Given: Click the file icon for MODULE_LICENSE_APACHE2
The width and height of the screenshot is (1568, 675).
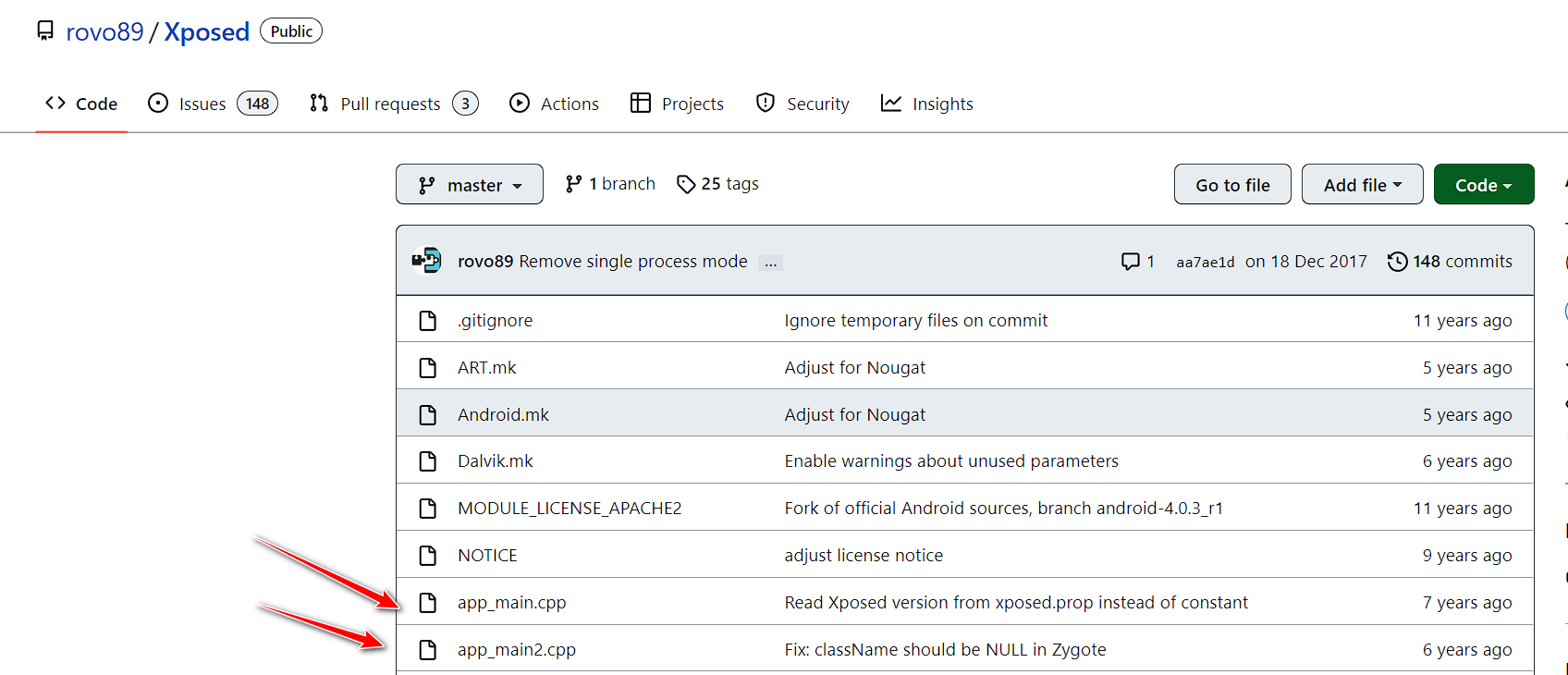Looking at the screenshot, I should 428,509.
